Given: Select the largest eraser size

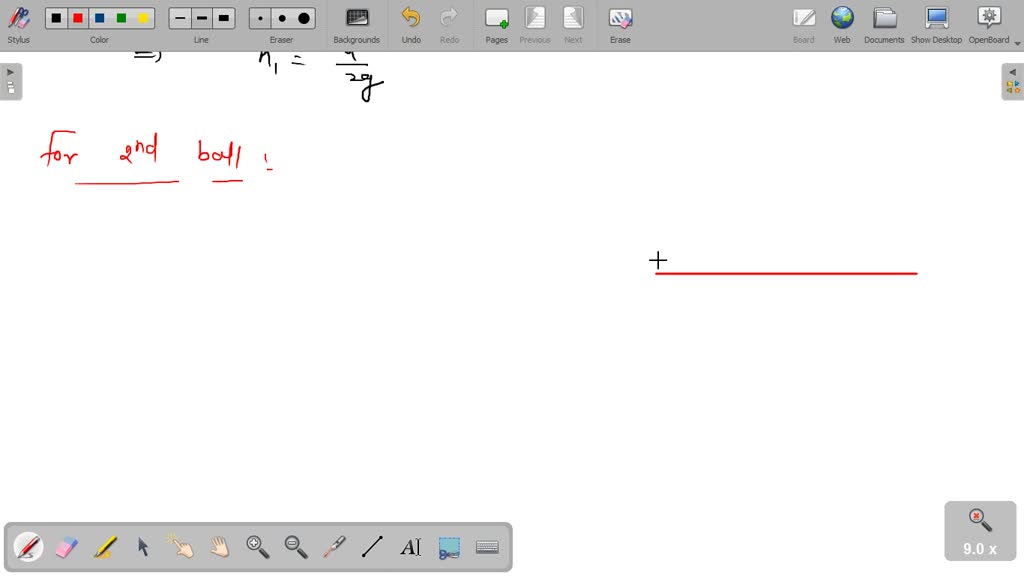Looking at the screenshot, I should click(303, 17).
